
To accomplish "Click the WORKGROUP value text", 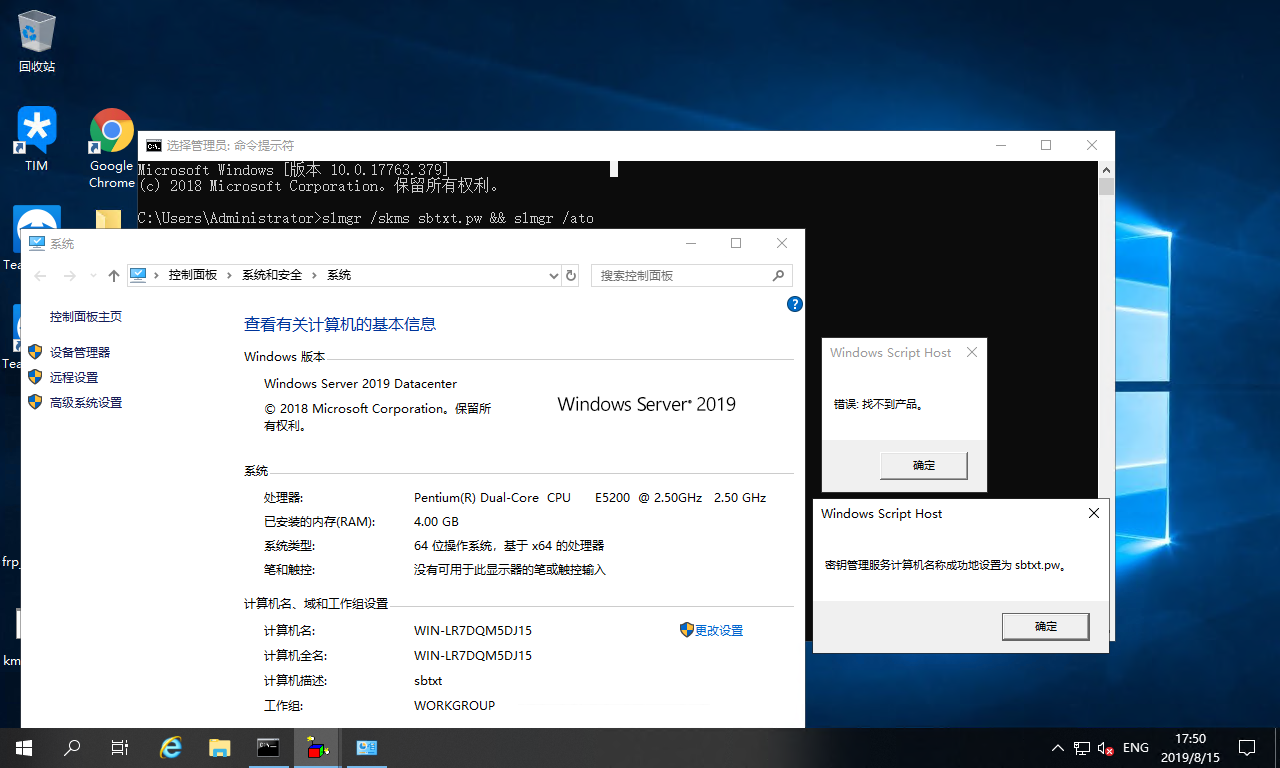I will tap(454, 706).
